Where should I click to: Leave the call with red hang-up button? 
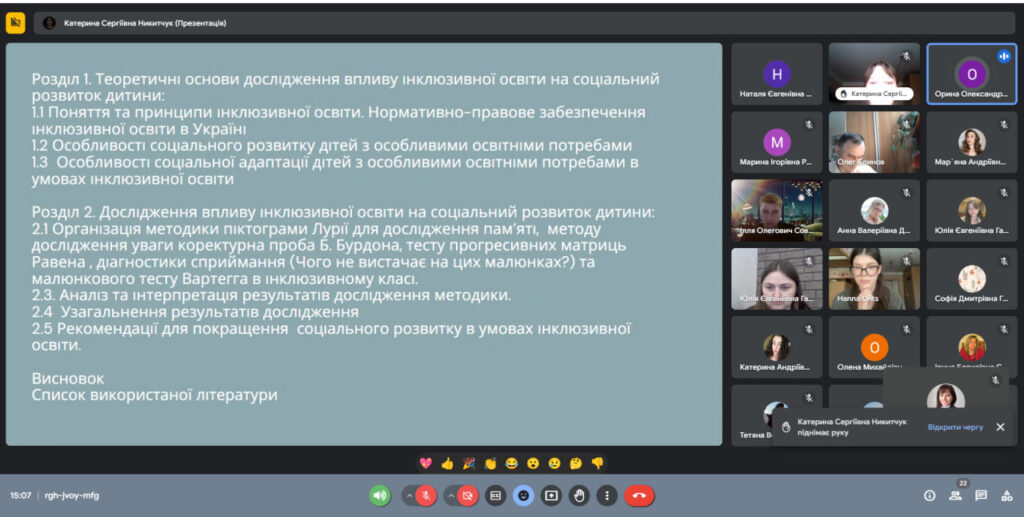(x=640, y=495)
